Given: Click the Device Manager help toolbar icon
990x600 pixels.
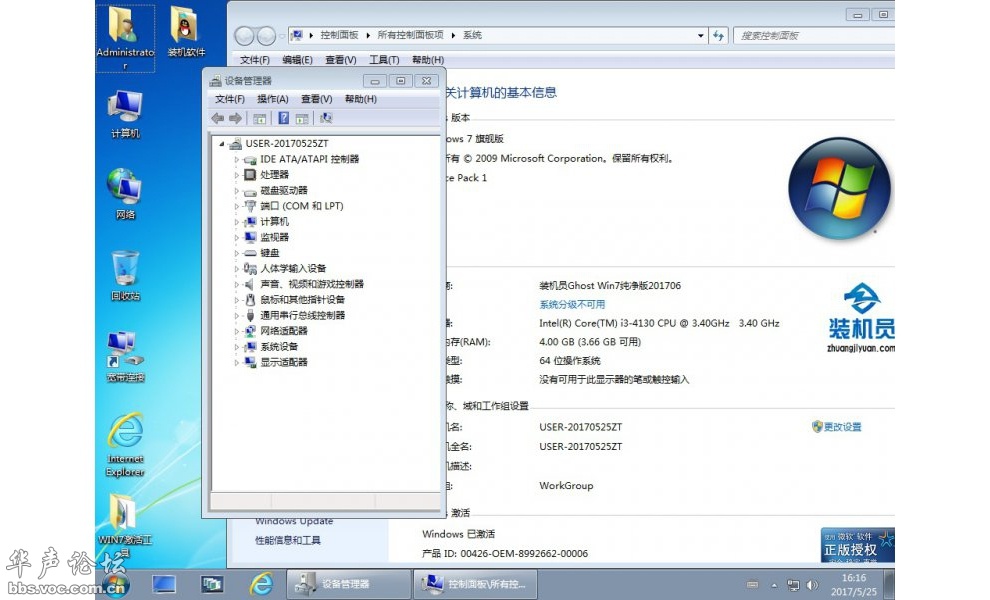Looking at the screenshot, I should pyautogui.click(x=283, y=118).
